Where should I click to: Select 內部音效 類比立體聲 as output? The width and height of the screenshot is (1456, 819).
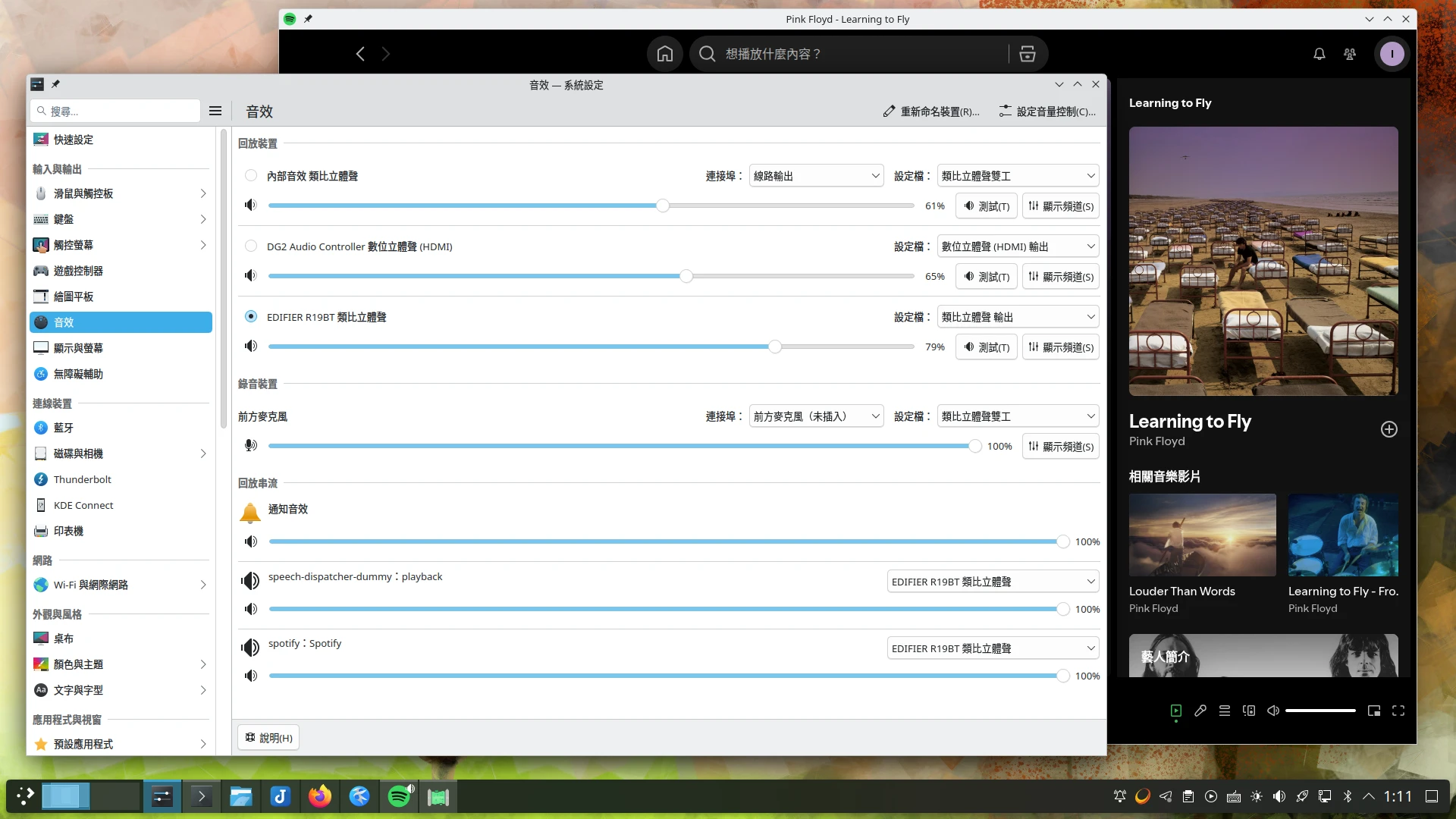point(251,176)
